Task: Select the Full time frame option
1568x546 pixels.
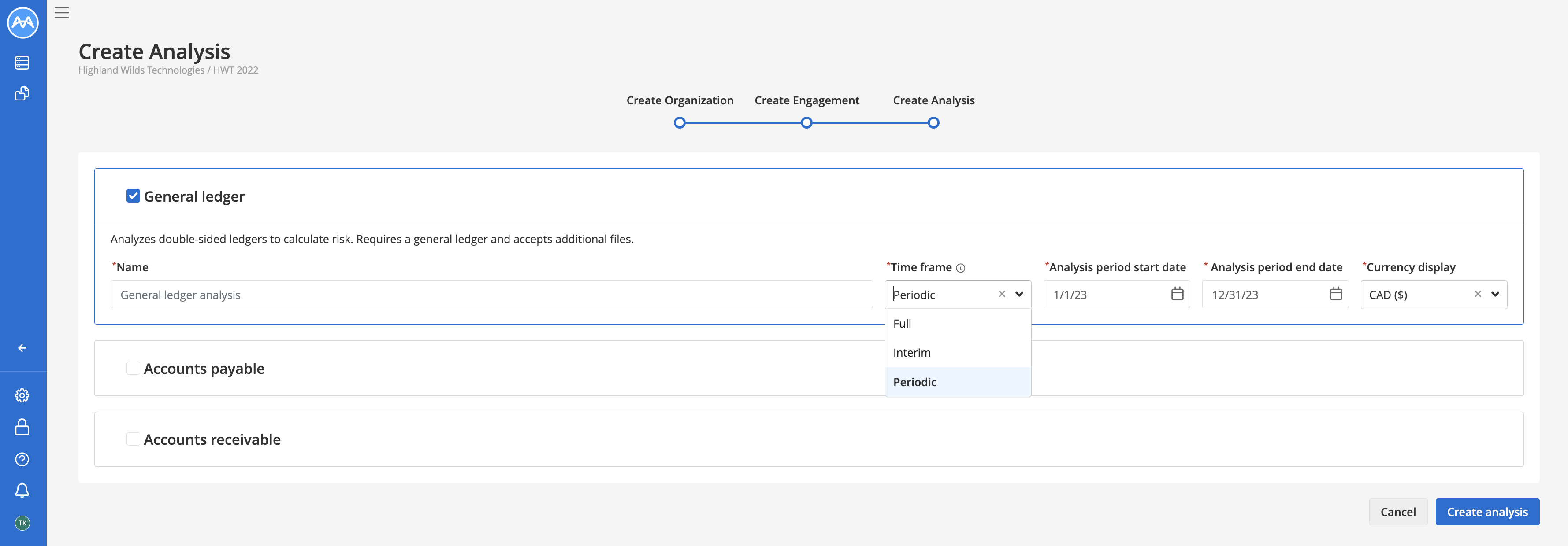Action: point(902,324)
